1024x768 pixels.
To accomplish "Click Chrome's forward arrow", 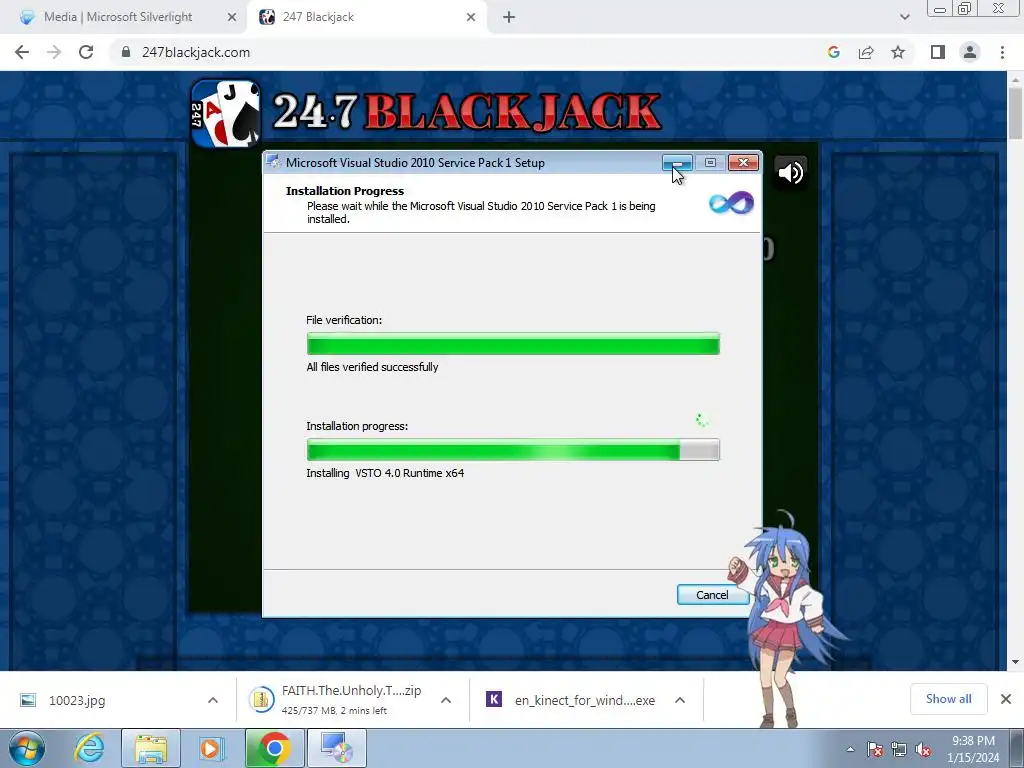I will click(54, 52).
